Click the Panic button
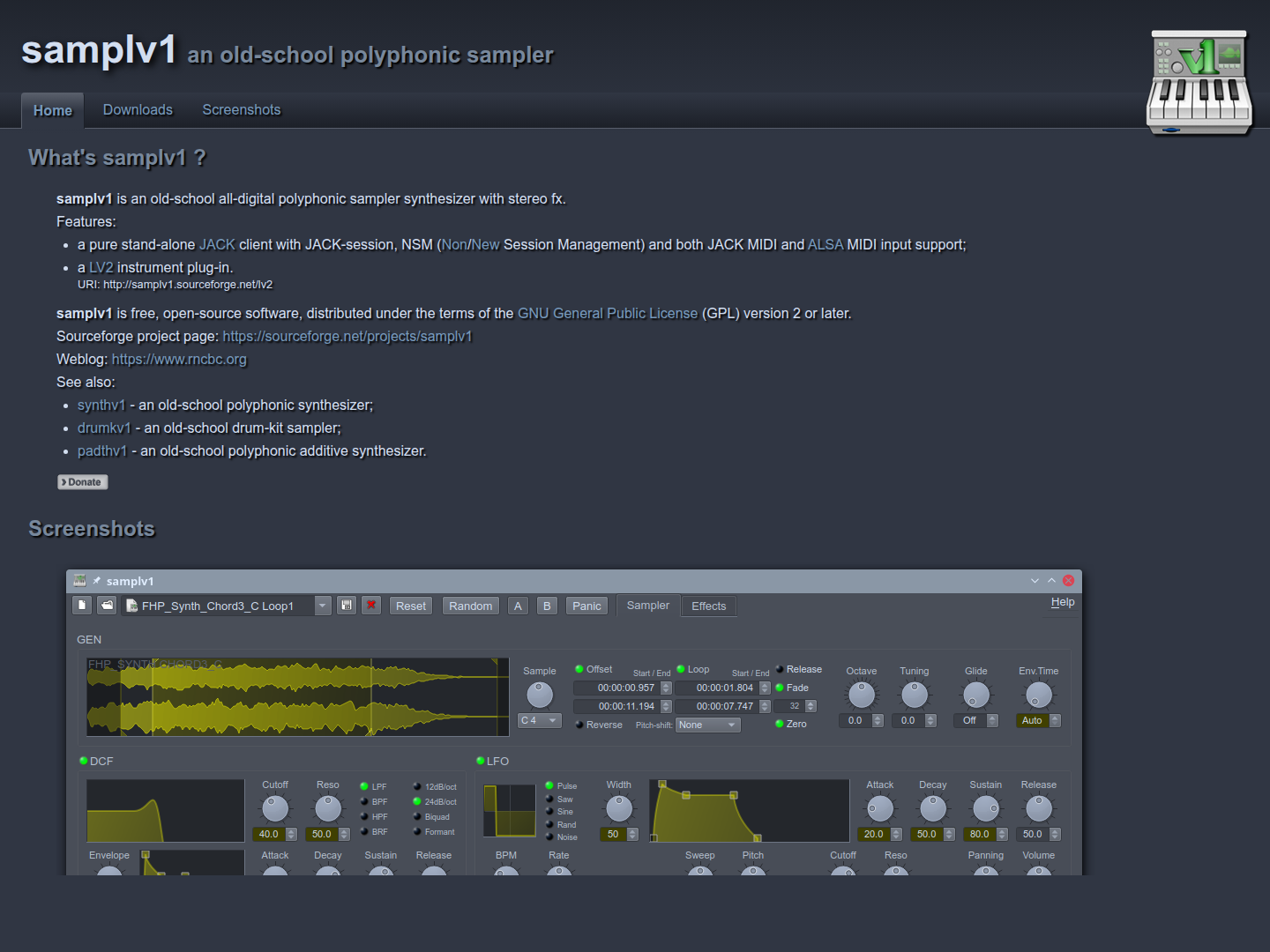 click(x=586, y=606)
